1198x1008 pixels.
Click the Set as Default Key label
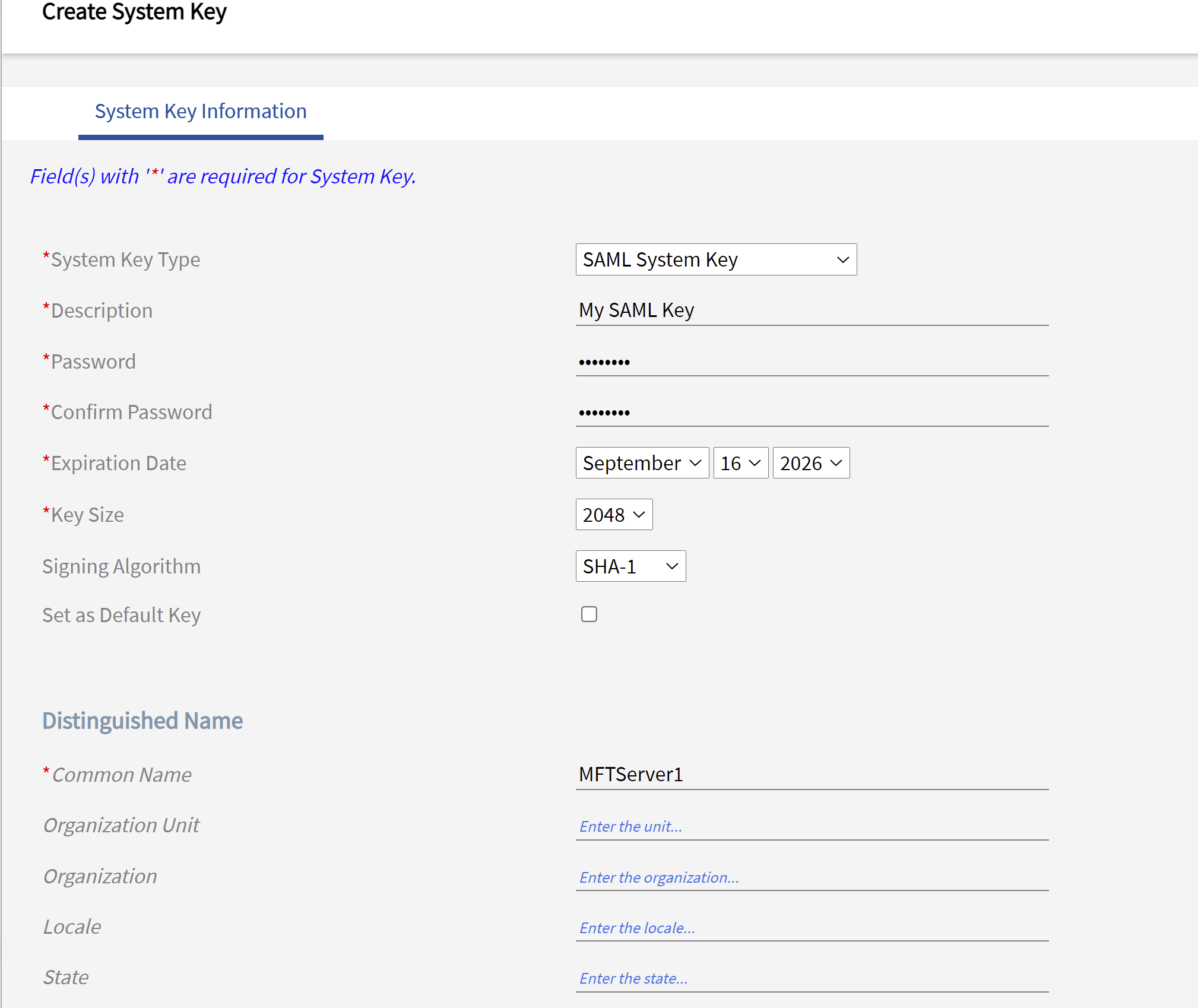[x=122, y=615]
